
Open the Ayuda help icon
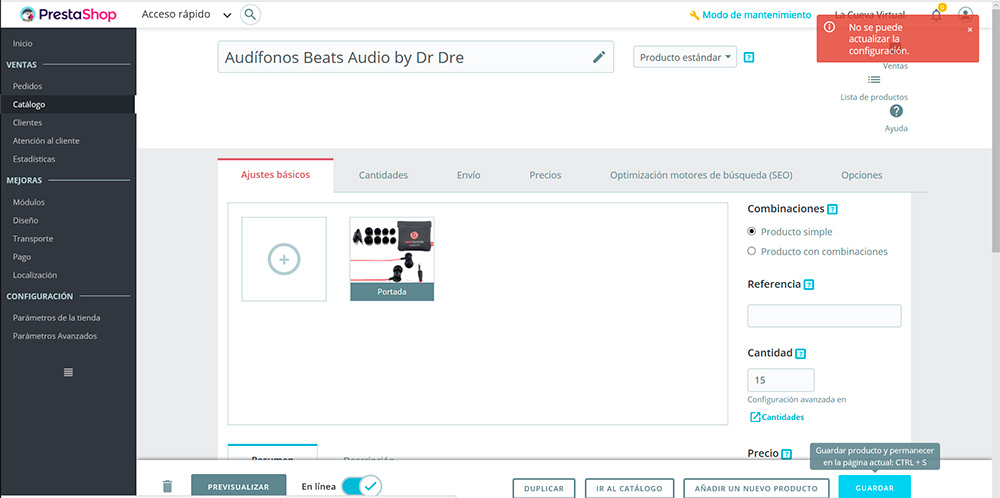(x=896, y=111)
